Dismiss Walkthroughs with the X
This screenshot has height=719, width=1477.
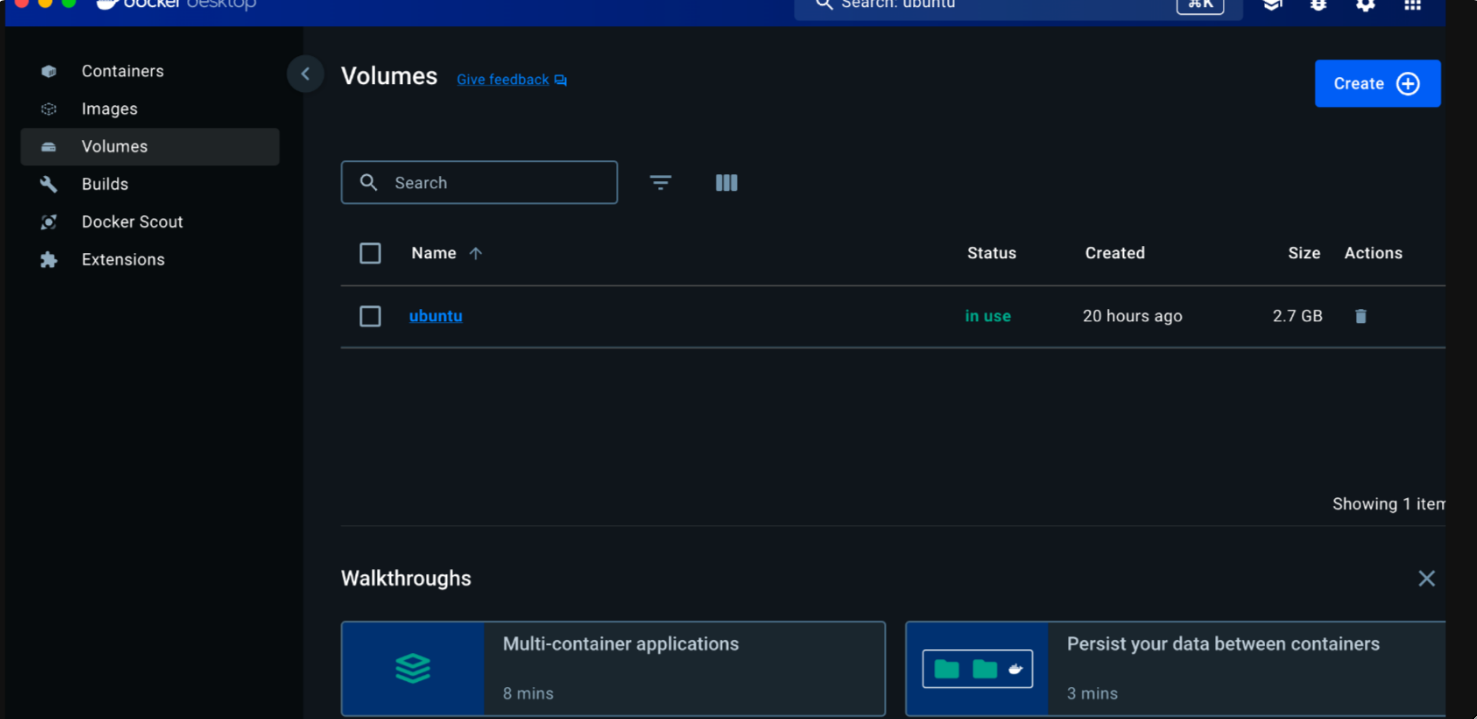pos(1427,578)
